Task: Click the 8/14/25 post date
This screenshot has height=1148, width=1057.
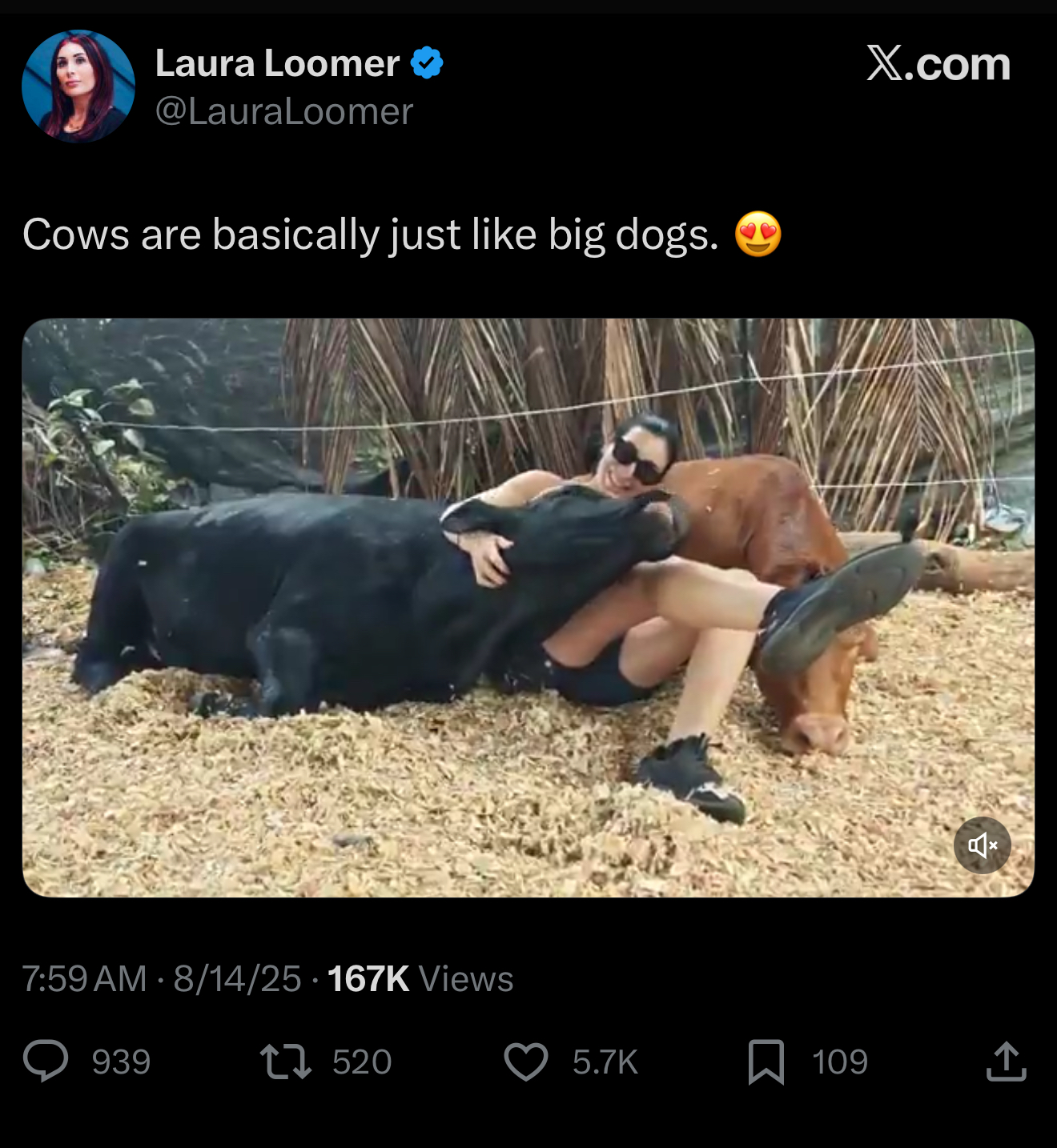Action: point(237,979)
